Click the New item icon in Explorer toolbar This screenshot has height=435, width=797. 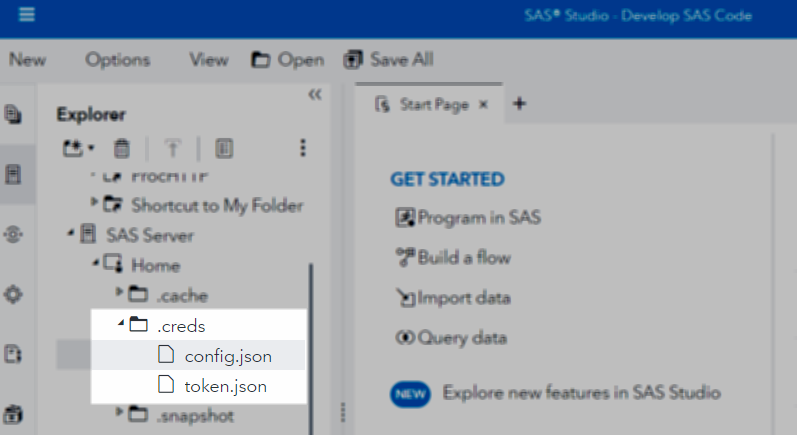coord(73,148)
